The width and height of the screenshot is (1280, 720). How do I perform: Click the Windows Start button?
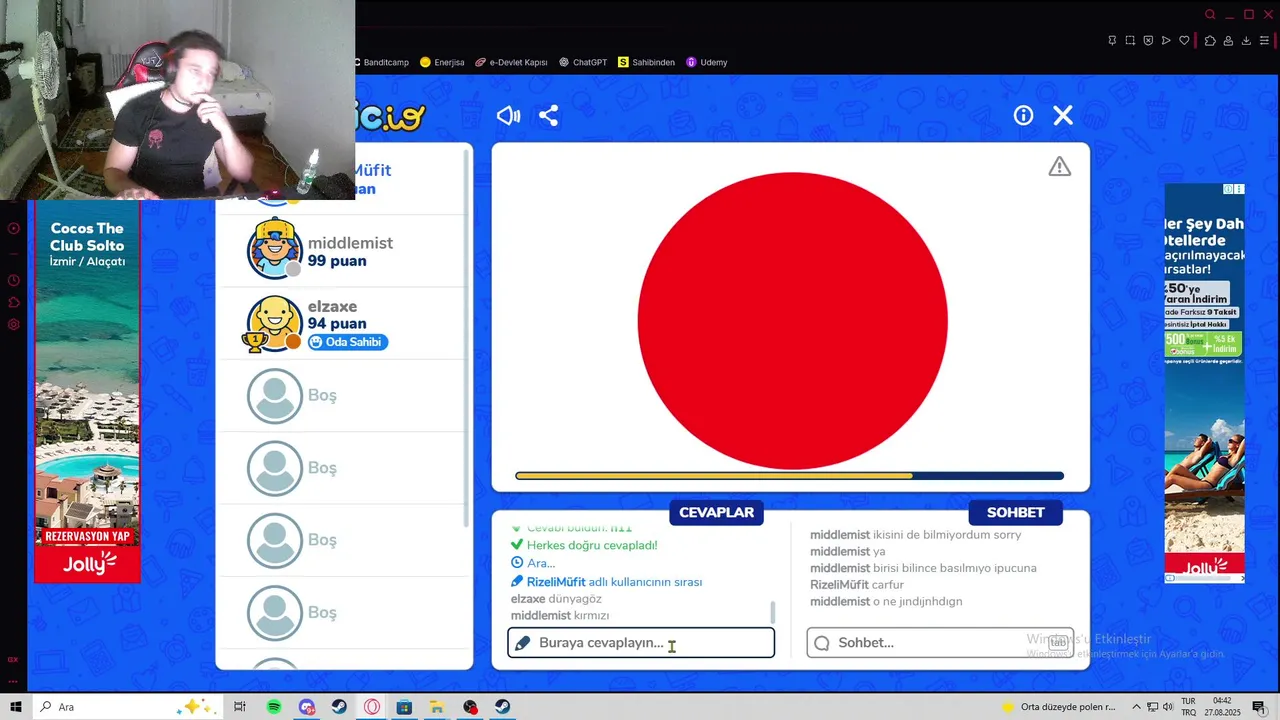(16, 707)
